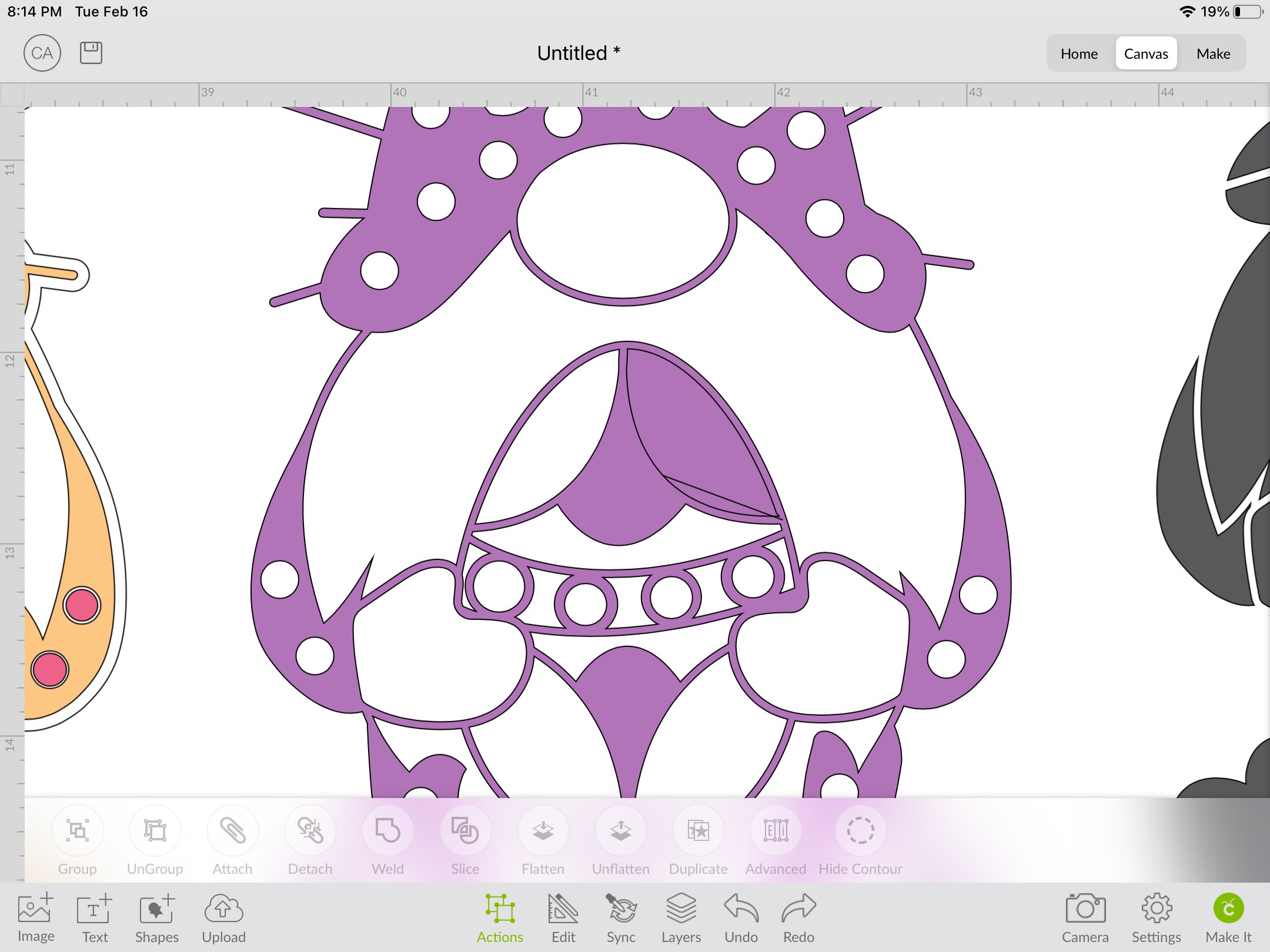Image resolution: width=1270 pixels, height=952 pixels.
Task: Switch to the Home tab
Action: click(1079, 53)
